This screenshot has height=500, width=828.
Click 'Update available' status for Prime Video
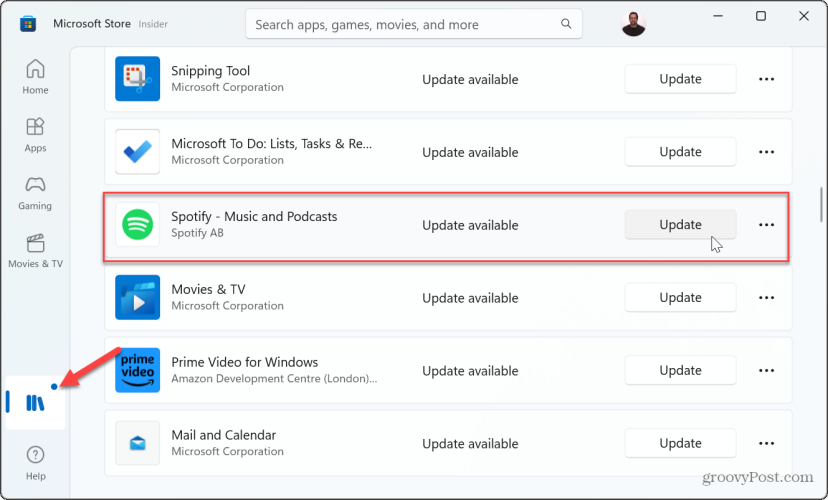[x=470, y=371]
